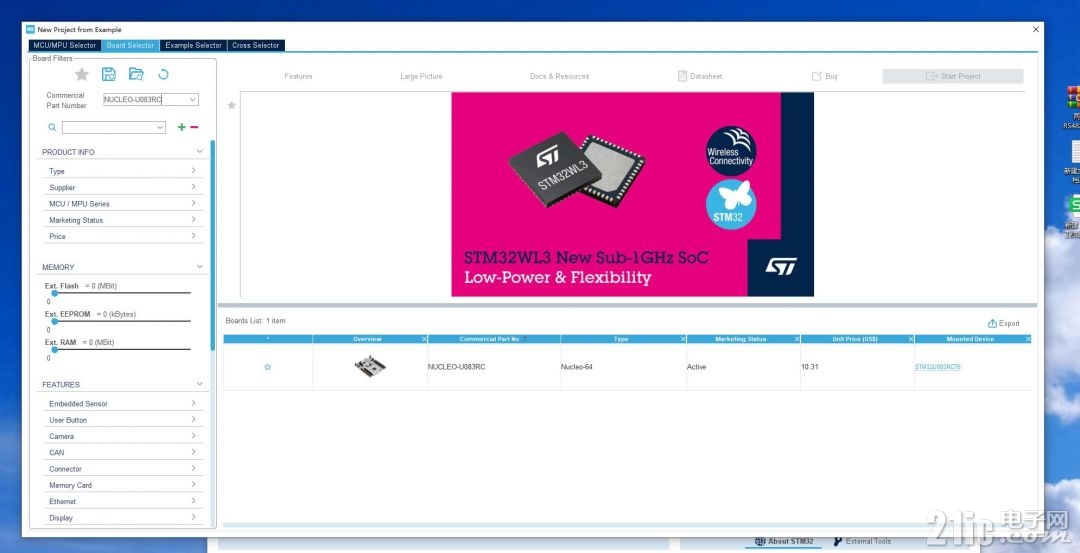Click the magnifier search icon in filters
Image resolution: width=1080 pixels, height=553 pixels.
click(52, 127)
